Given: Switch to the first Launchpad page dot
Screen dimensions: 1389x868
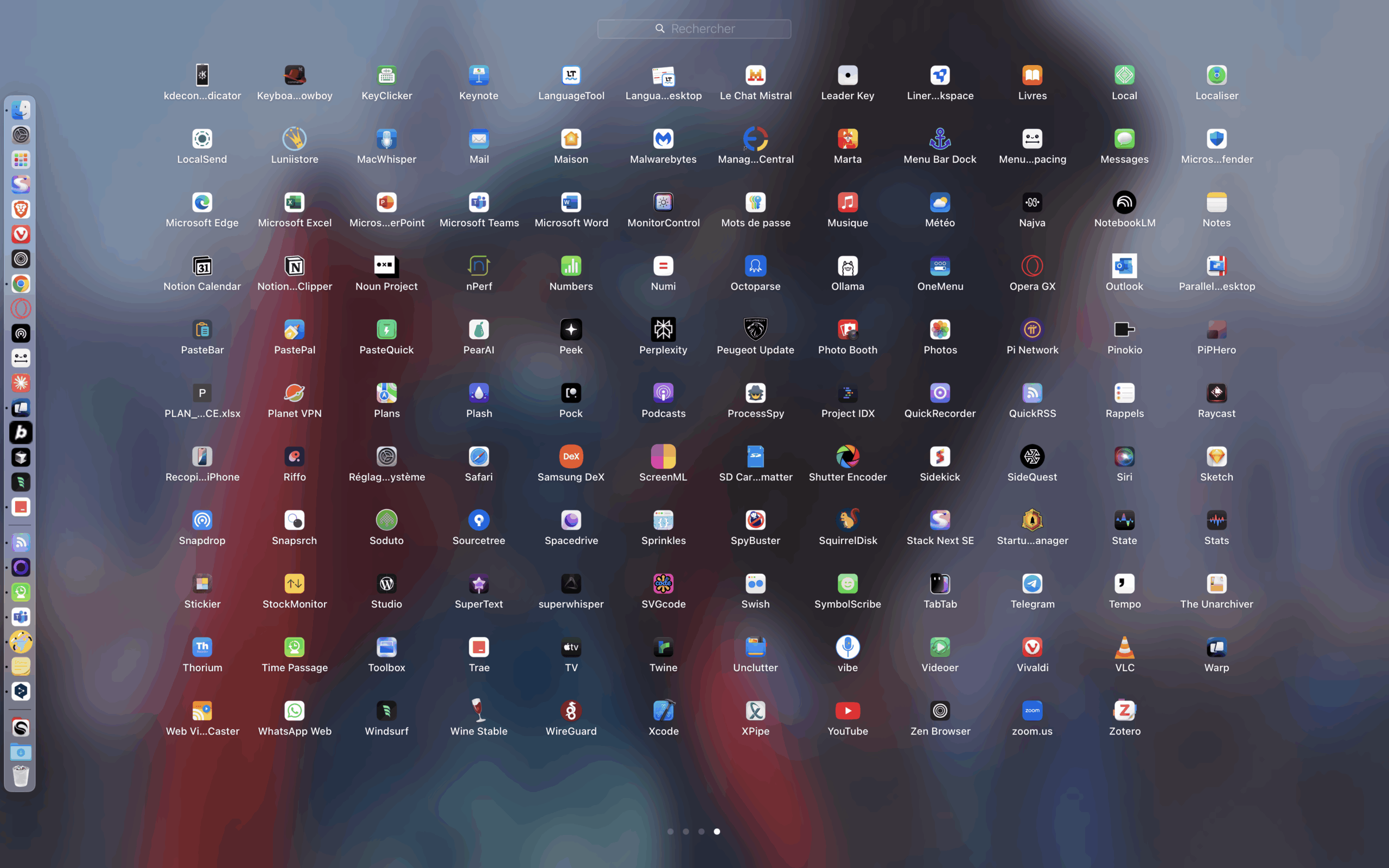Looking at the screenshot, I should 671,831.
